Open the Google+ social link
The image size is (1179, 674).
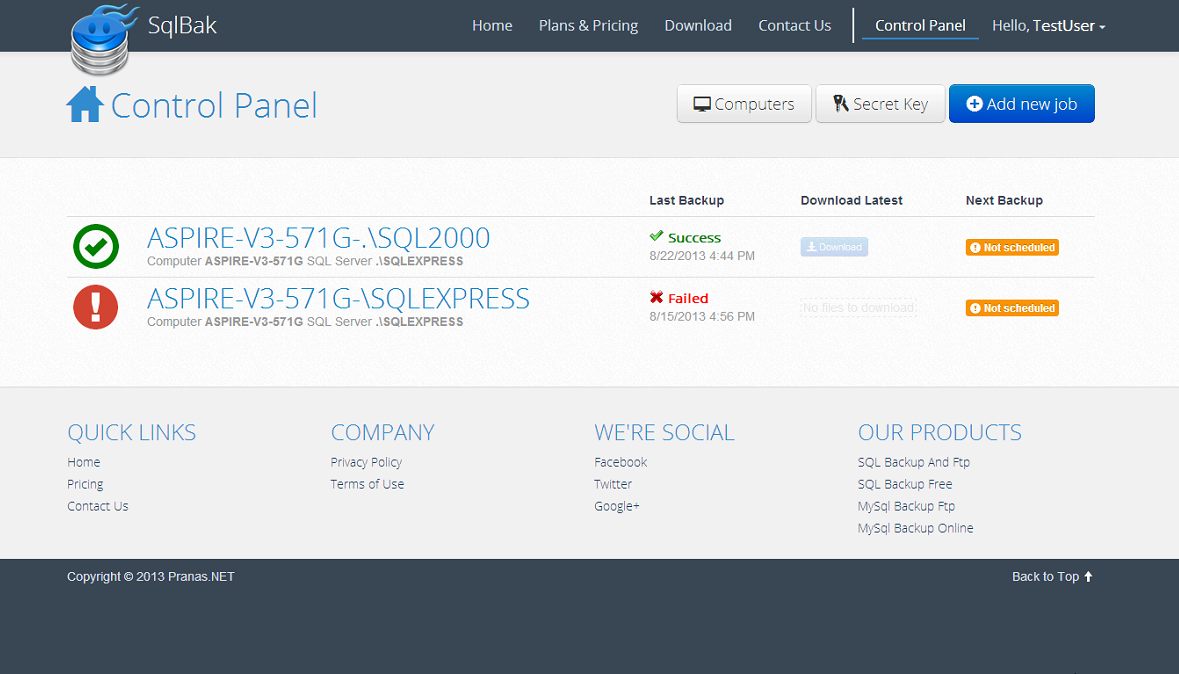pyautogui.click(x=617, y=506)
